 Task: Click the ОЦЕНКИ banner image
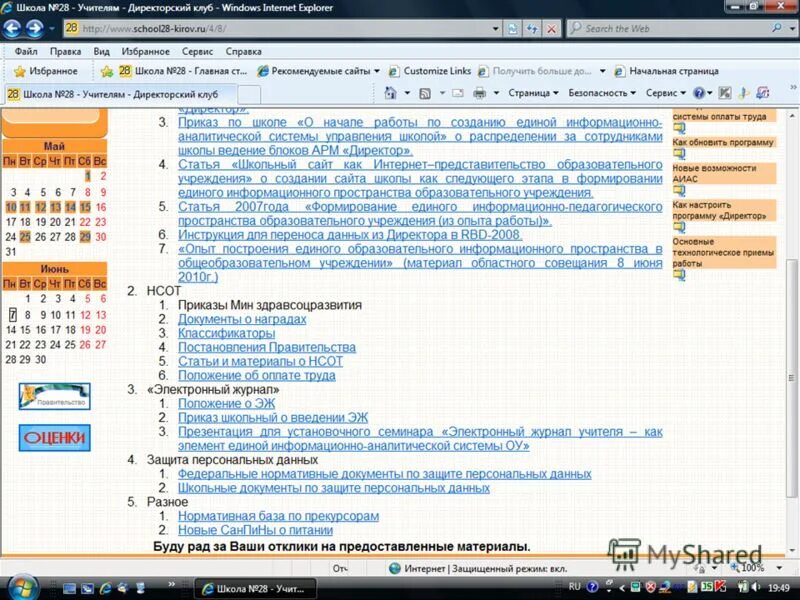tap(55, 438)
